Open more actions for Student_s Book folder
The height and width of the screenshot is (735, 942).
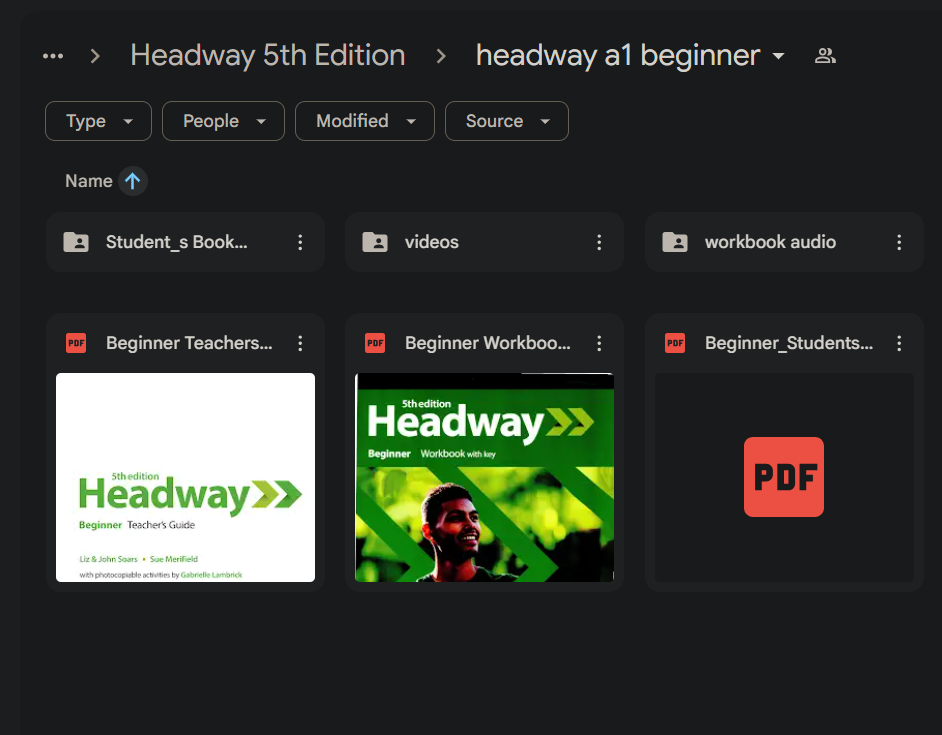[x=300, y=242]
